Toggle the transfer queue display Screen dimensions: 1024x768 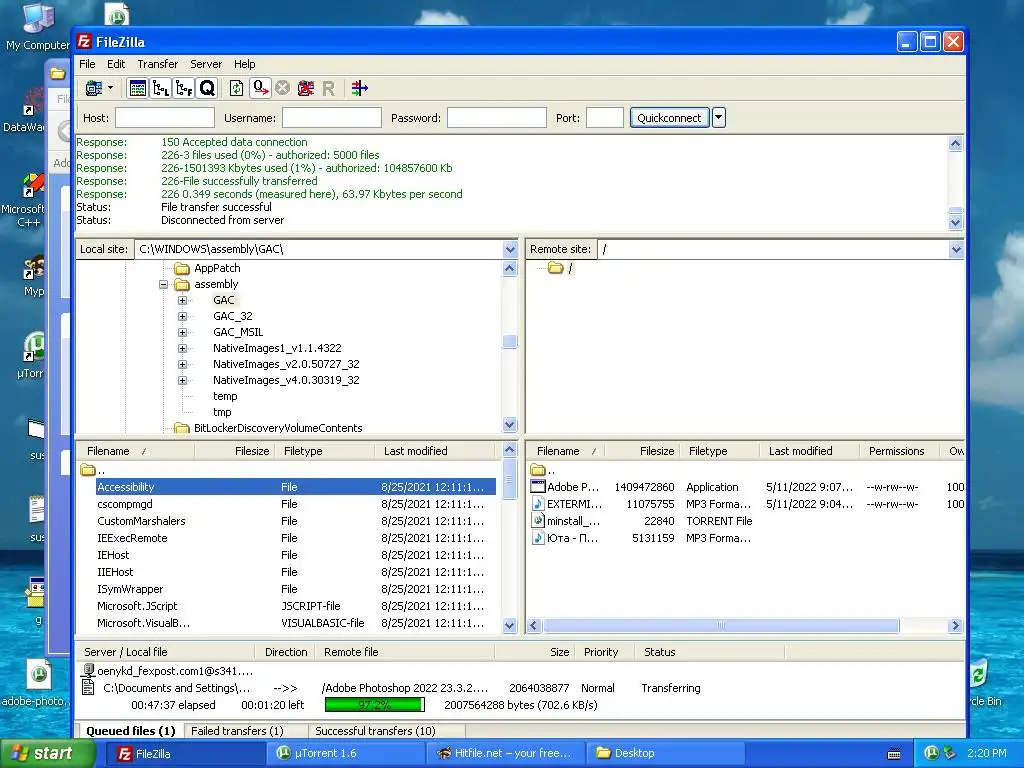tap(207, 88)
